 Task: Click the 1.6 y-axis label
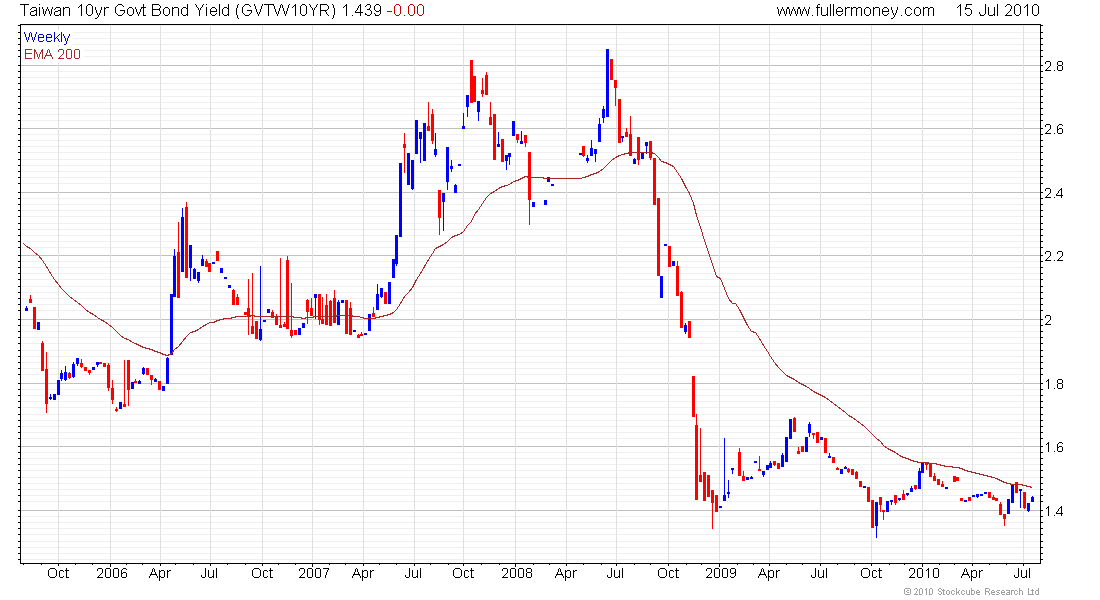(x=1054, y=448)
